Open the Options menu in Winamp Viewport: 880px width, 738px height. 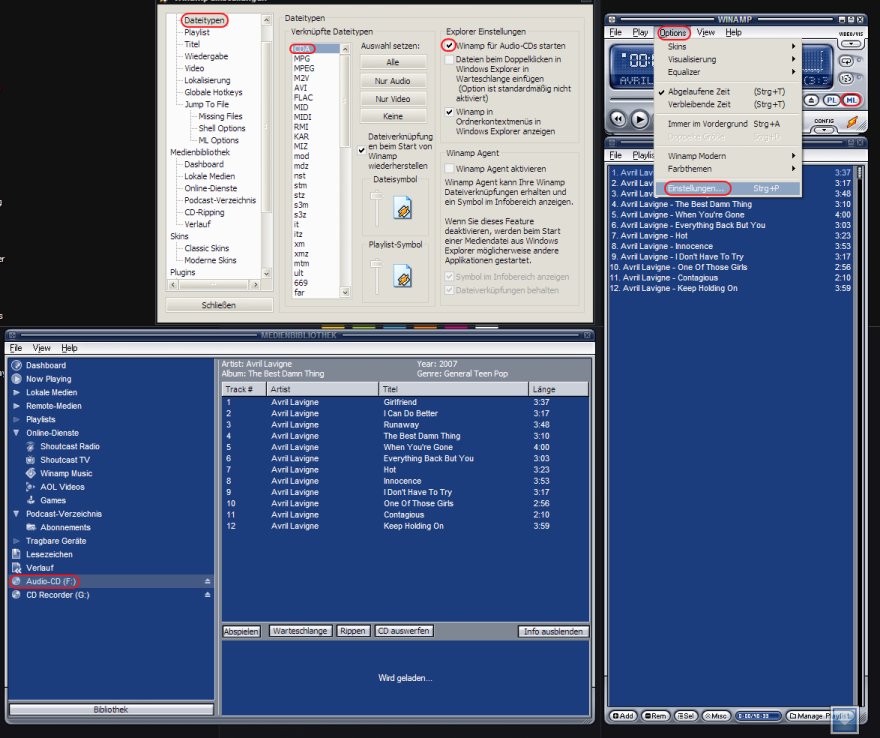[672, 33]
